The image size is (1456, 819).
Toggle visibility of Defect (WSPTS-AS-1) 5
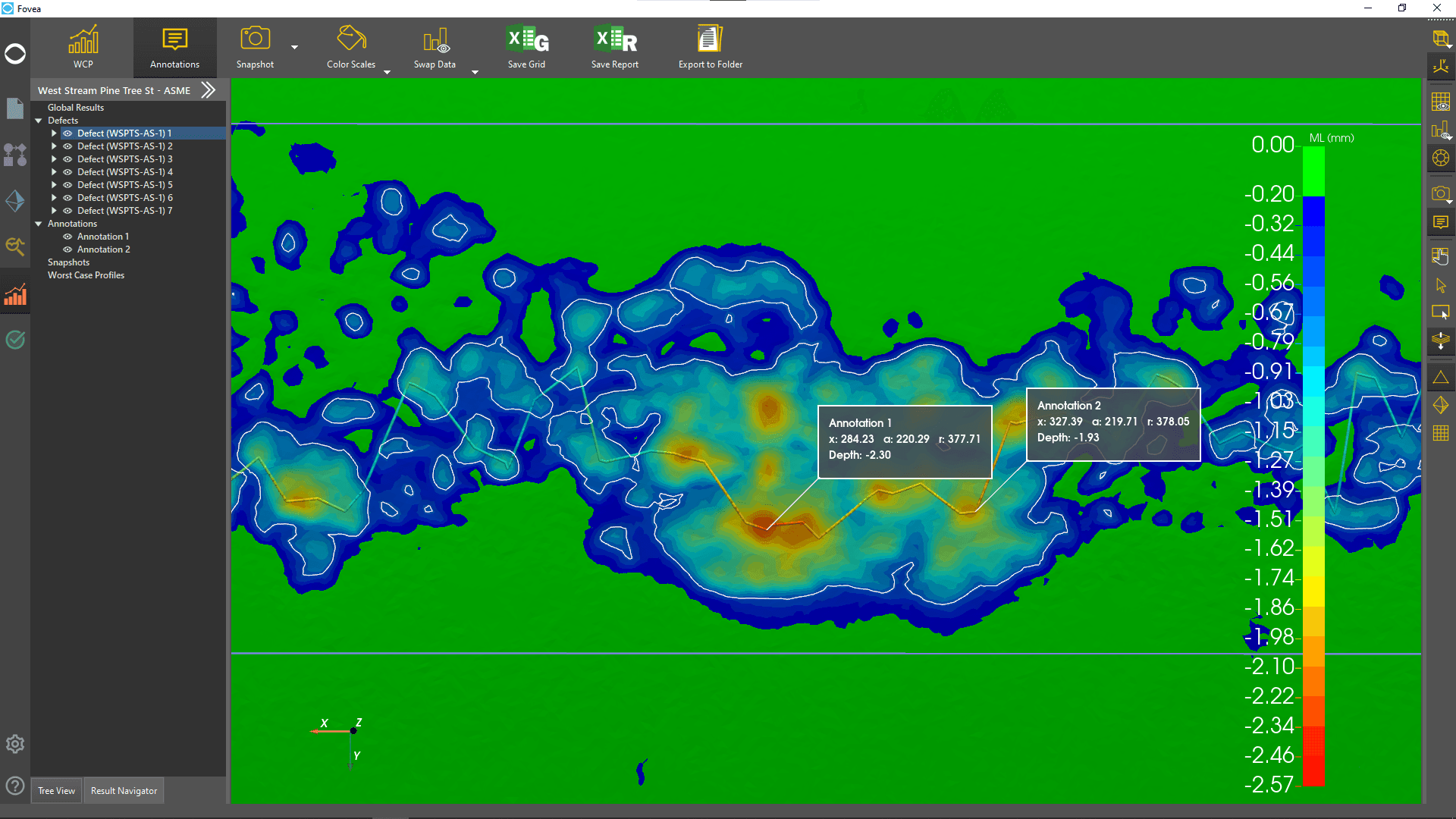[67, 185]
